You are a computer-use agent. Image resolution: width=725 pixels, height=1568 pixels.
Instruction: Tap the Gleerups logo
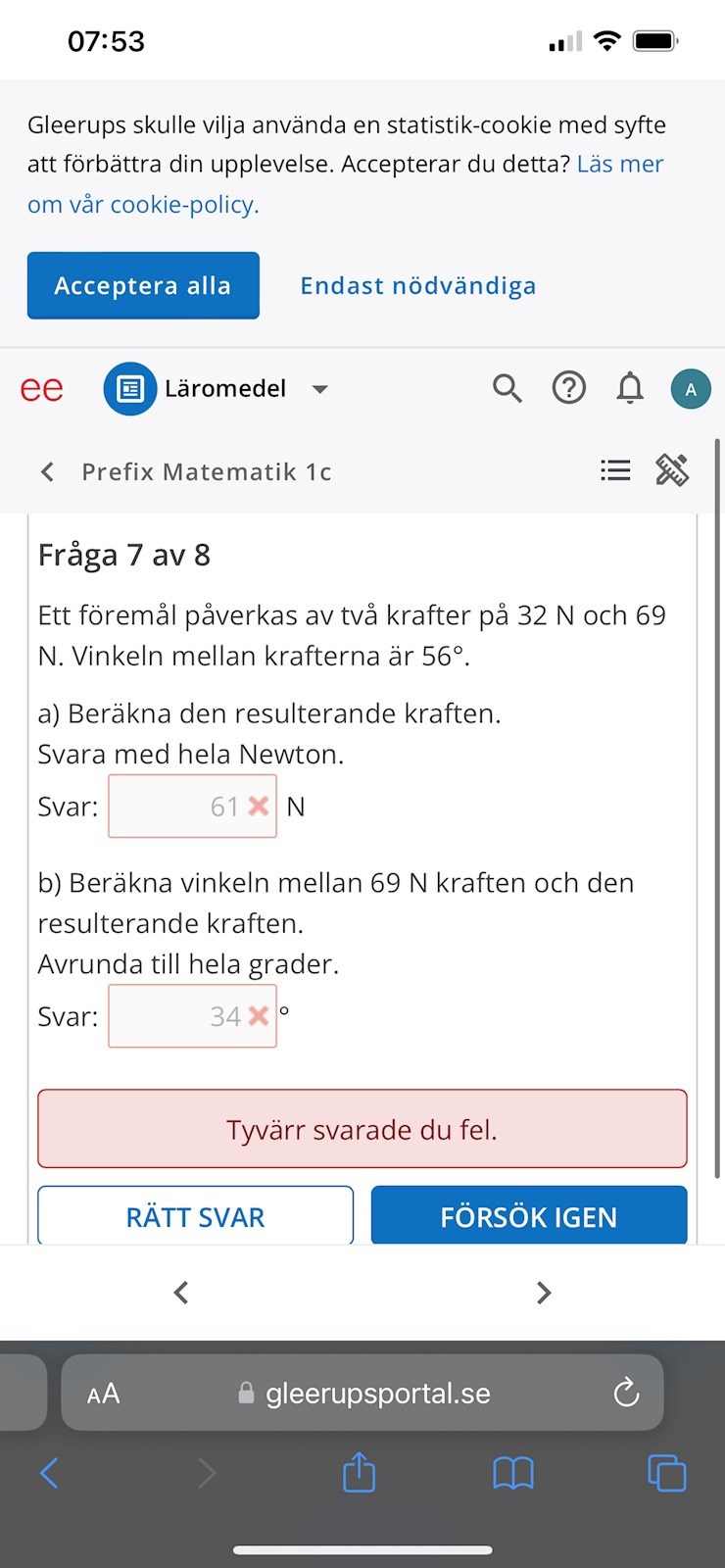pos(42,389)
